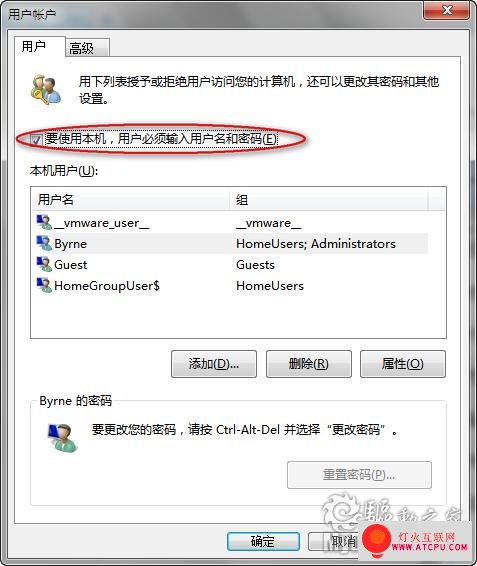477x566 pixels.
Task: Click the 删除(R) button
Action: coord(309,364)
